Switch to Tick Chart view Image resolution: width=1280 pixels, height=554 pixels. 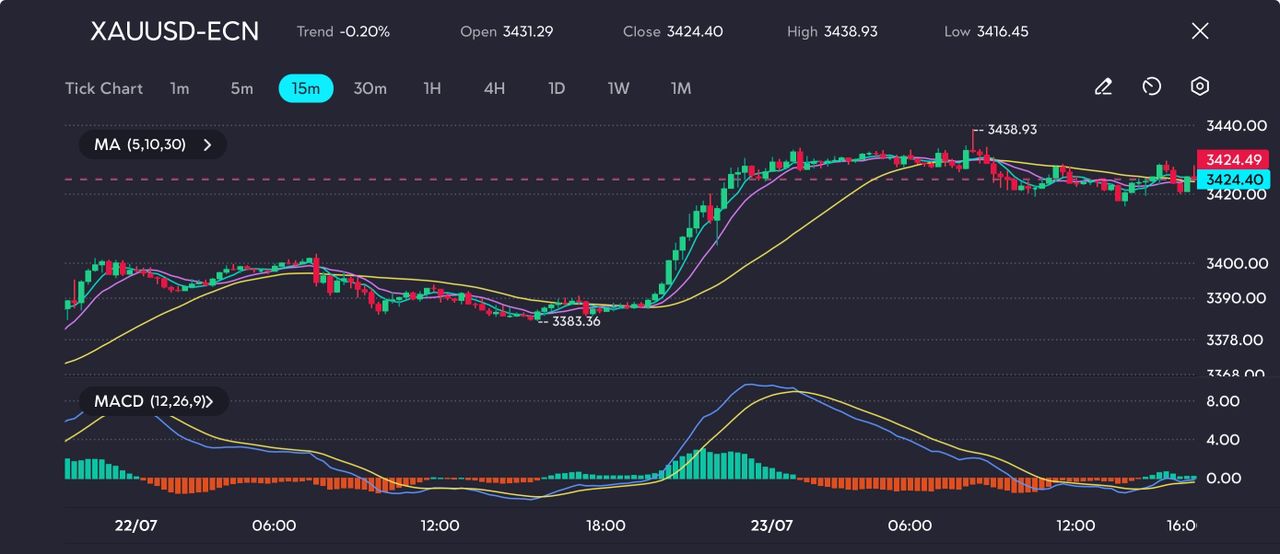click(104, 88)
